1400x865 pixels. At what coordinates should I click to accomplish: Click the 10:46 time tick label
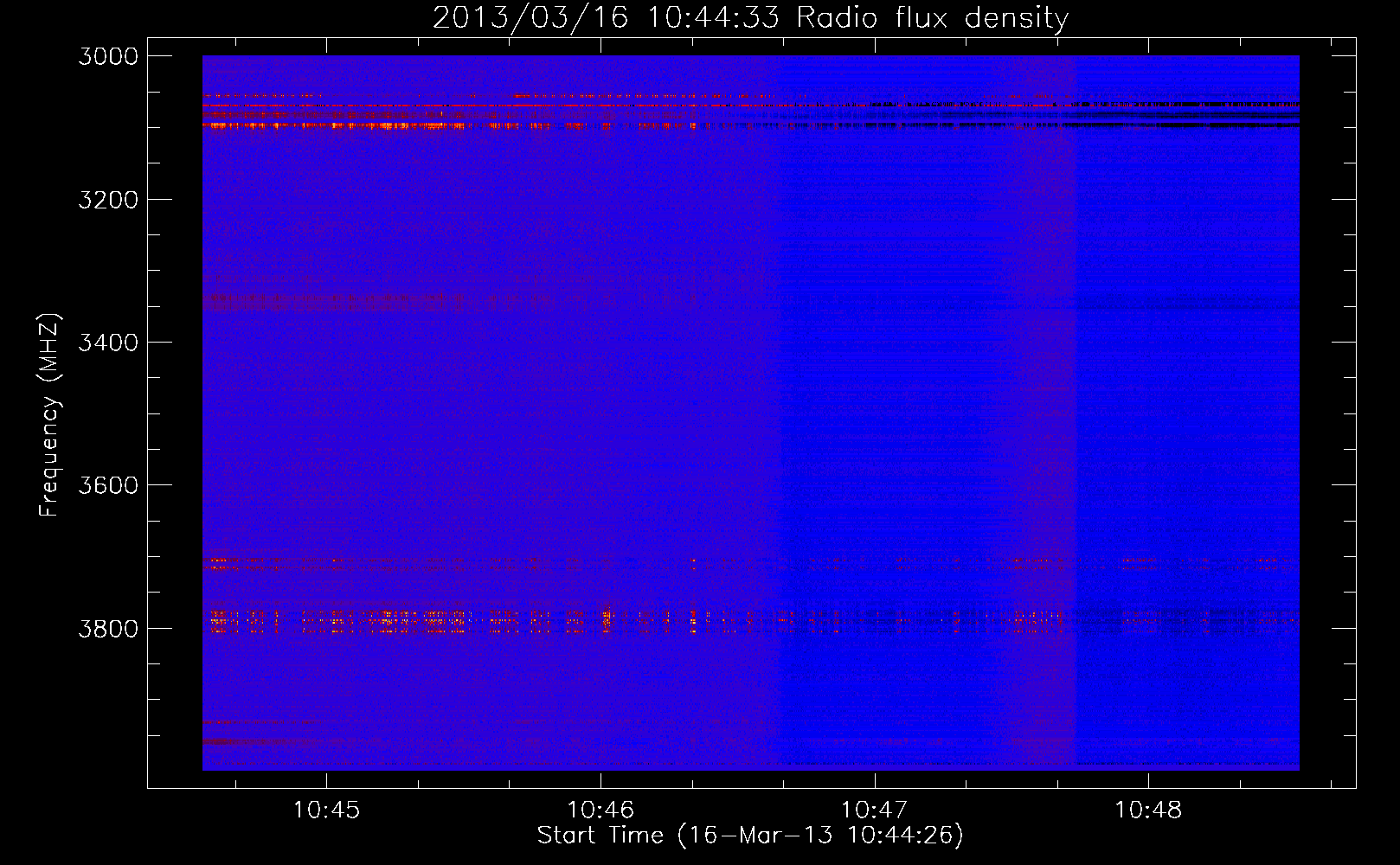[600, 811]
